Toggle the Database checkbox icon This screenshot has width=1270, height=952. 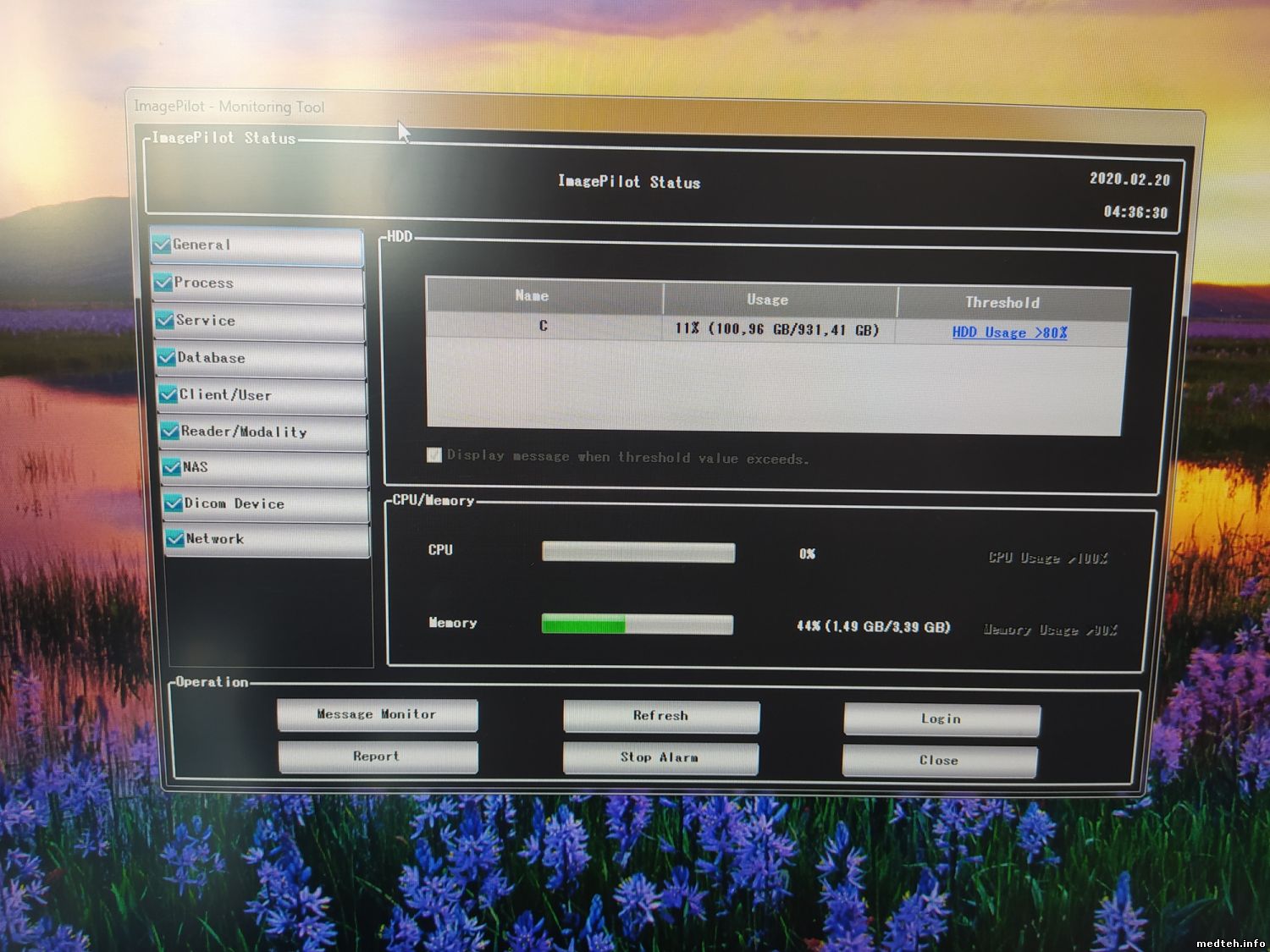[167, 358]
